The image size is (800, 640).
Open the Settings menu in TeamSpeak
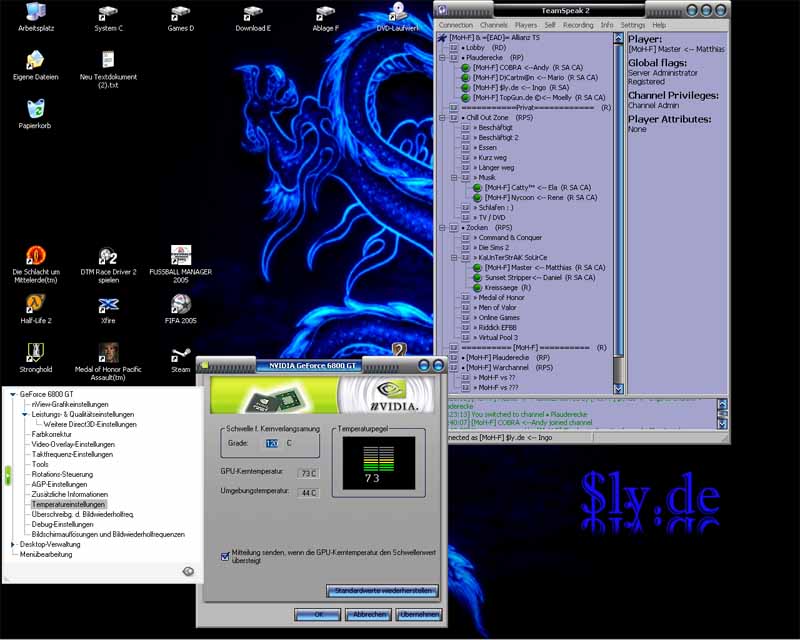tap(633, 25)
